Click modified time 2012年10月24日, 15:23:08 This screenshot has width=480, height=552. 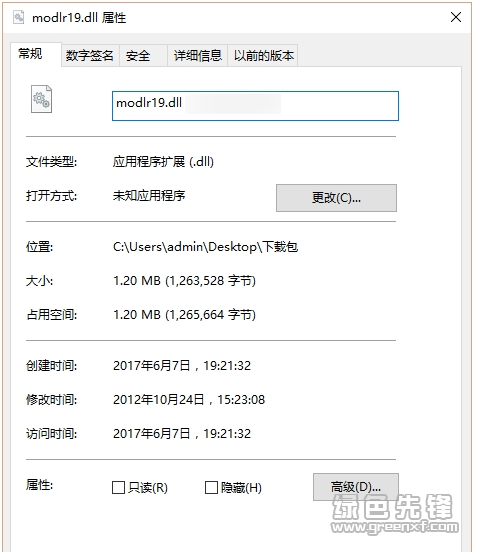click(x=189, y=400)
